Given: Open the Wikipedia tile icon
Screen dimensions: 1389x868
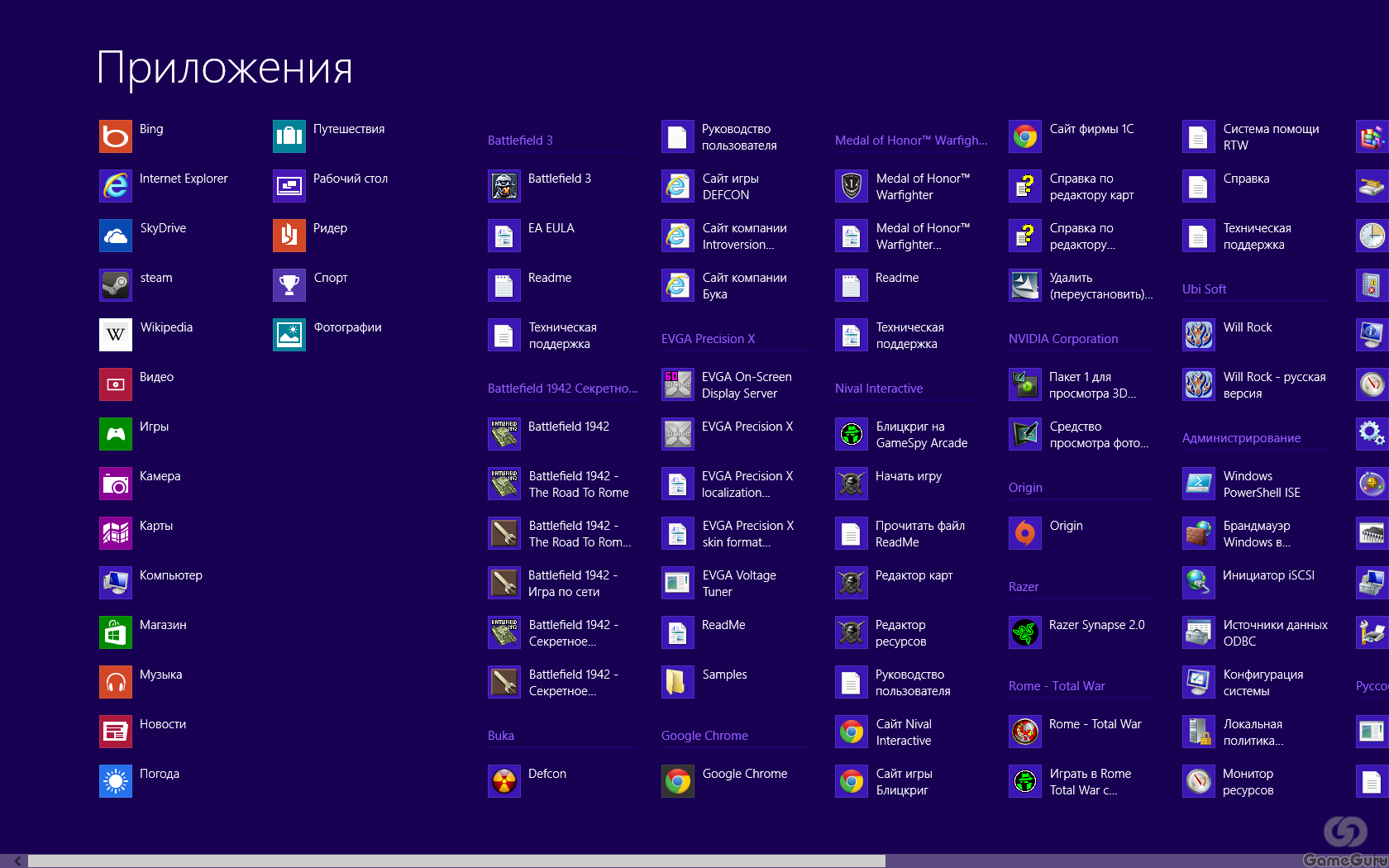Looking at the screenshot, I should pyautogui.click(x=116, y=335).
